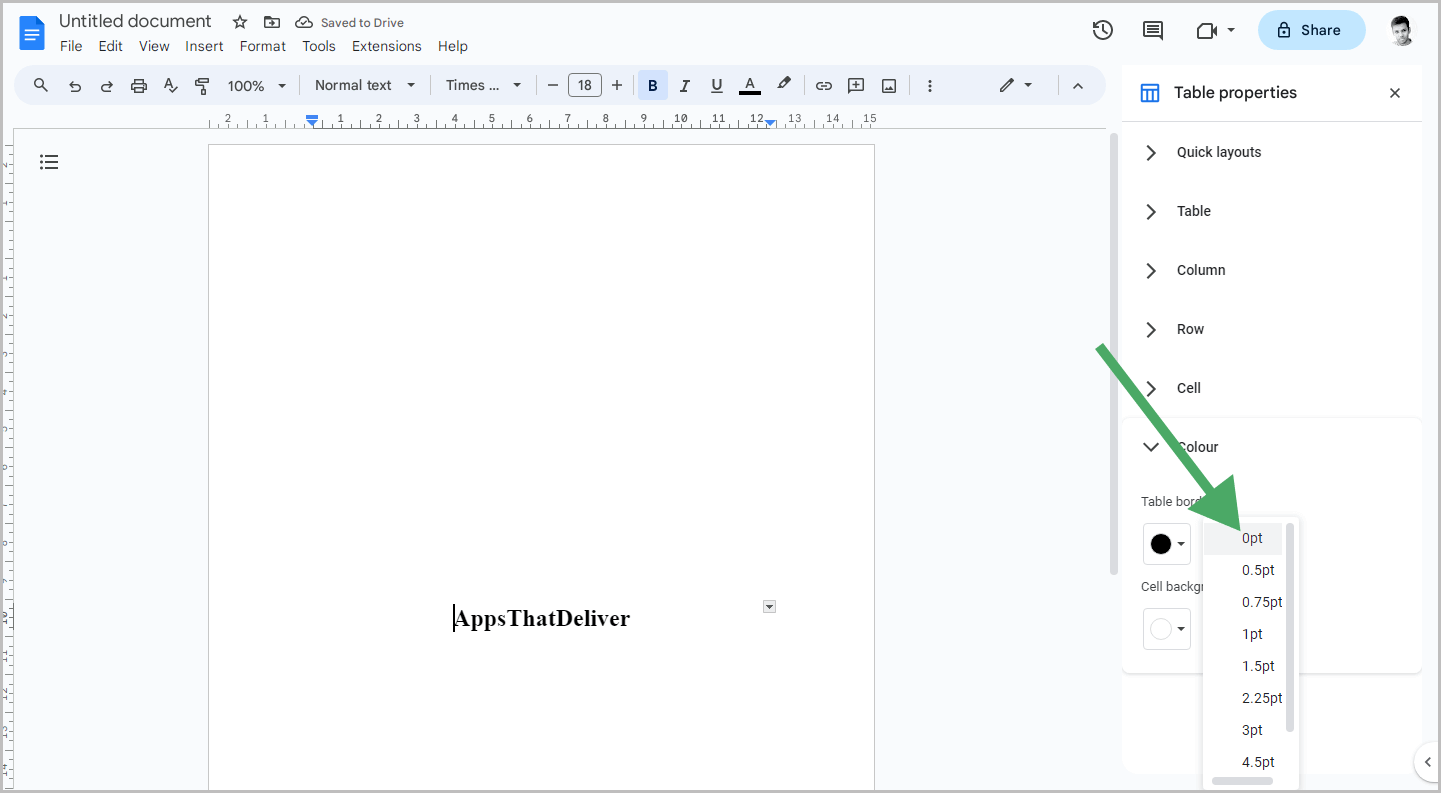The height and width of the screenshot is (793, 1441).
Task: Click the undo icon
Action: point(74,85)
